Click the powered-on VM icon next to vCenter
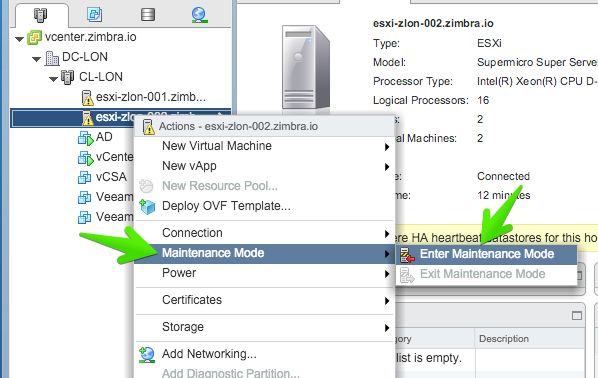Screen dimensions: 598x378 (x=85, y=158)
